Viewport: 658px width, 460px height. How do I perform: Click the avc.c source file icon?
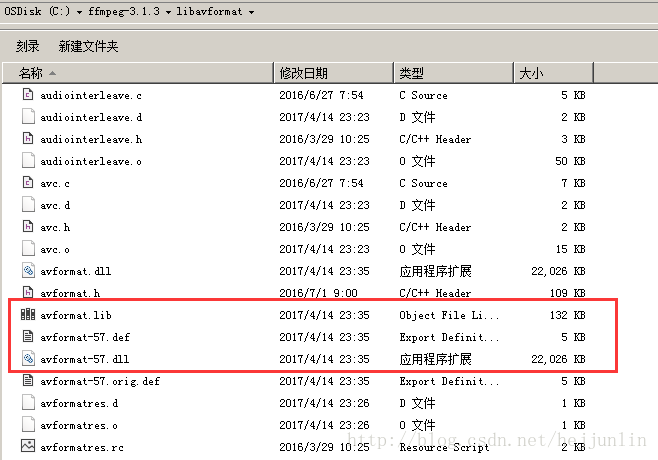click(x=28, y=183)
